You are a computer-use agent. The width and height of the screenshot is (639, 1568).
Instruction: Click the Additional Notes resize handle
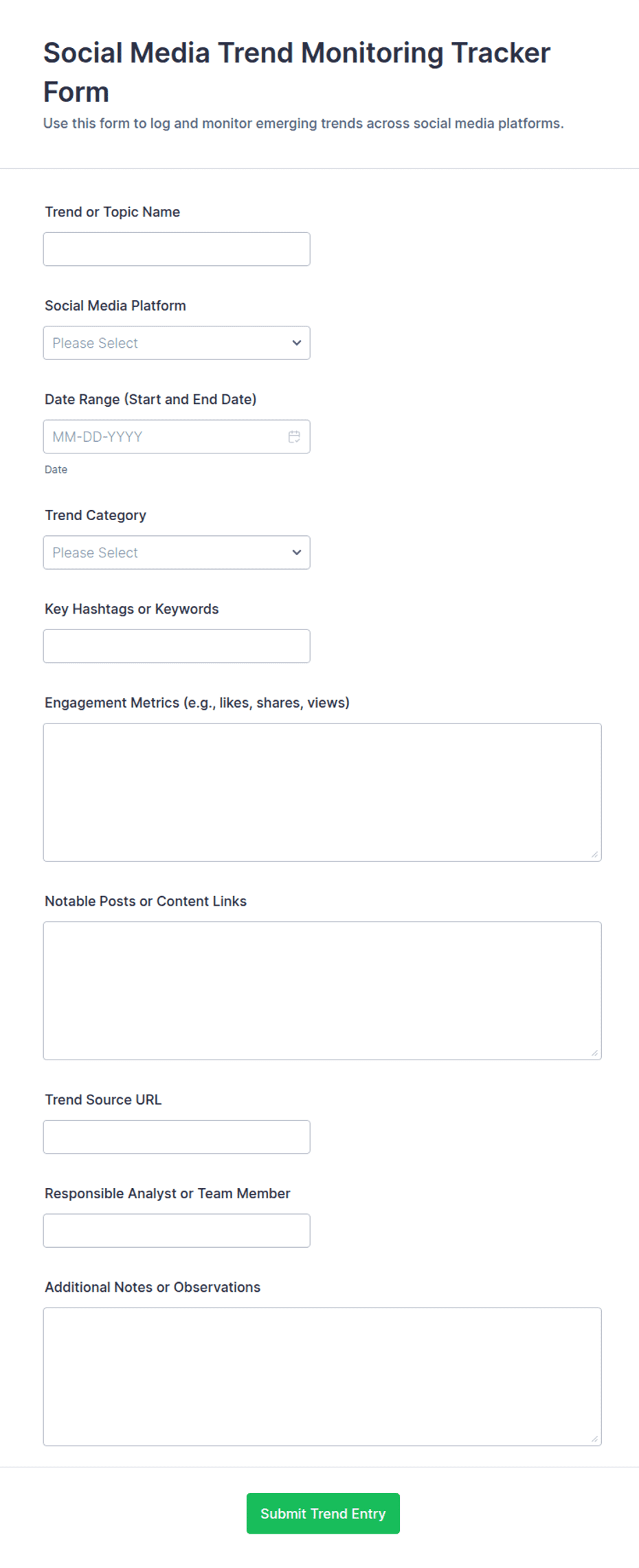pos(594,1439)
